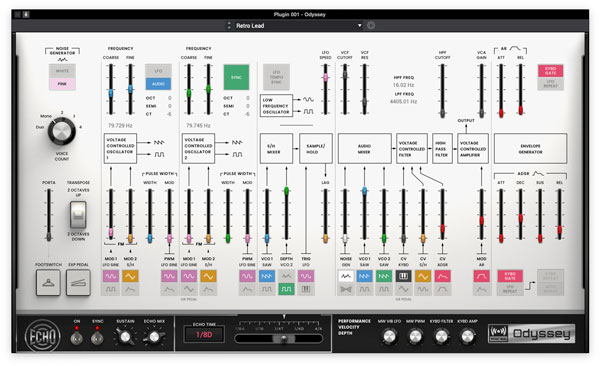Click the Footswitch pedal icon button
The height and width of the screenshot is (366, 600).
tap(48, 283)
